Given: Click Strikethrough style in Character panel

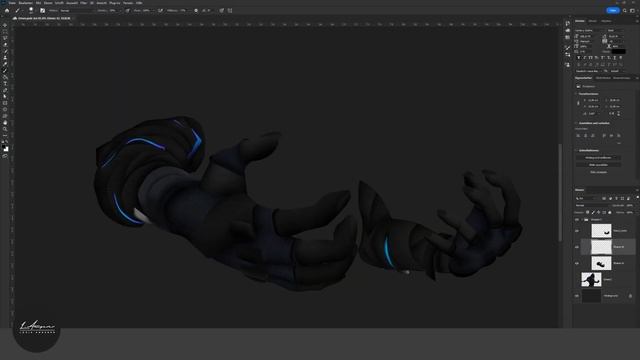Looking at the screenshot, I should pos(620,58).
